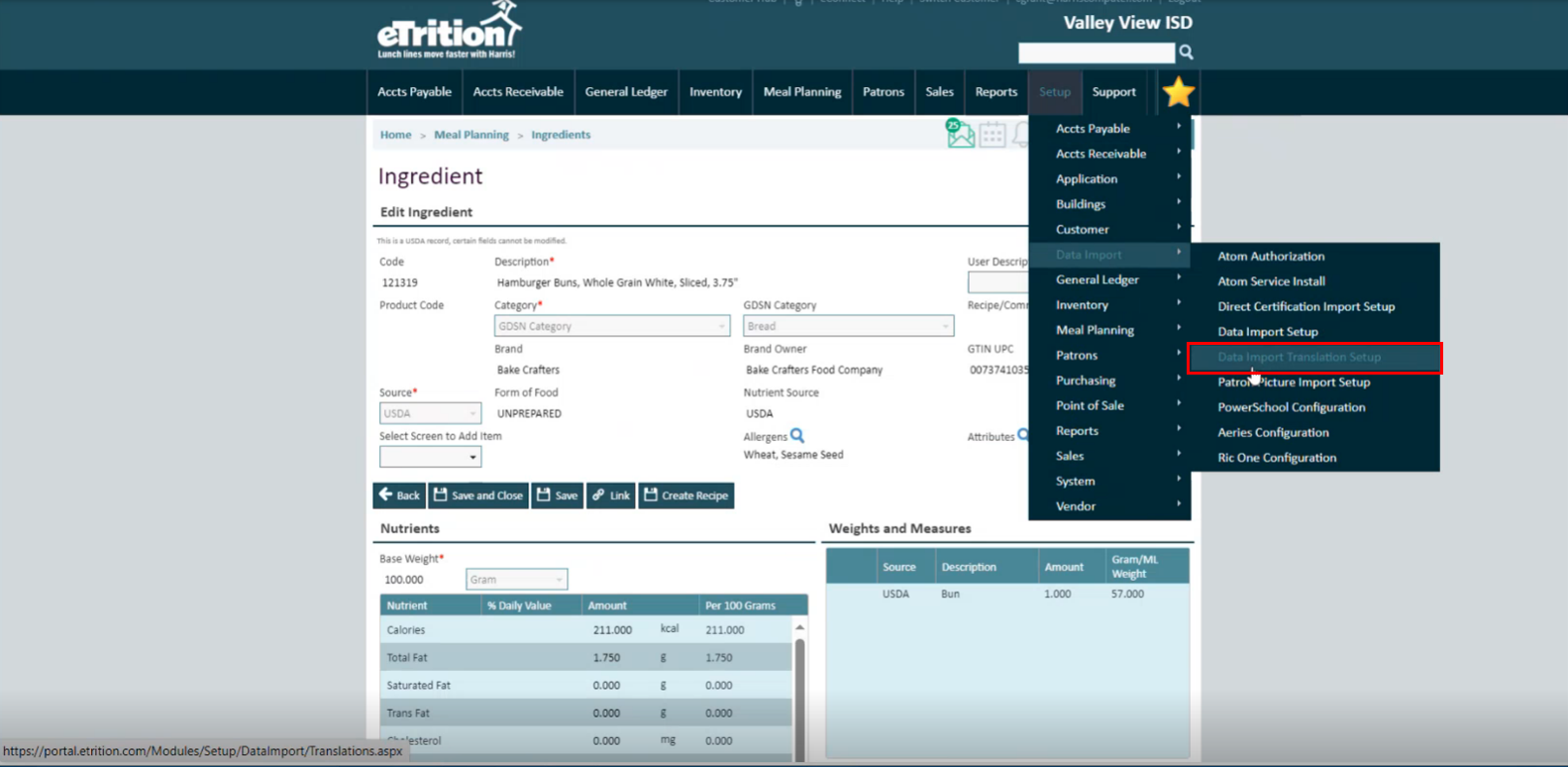Click the nutrients table scrollbar up arrow
1568x767 pixels.
point(799,627)
